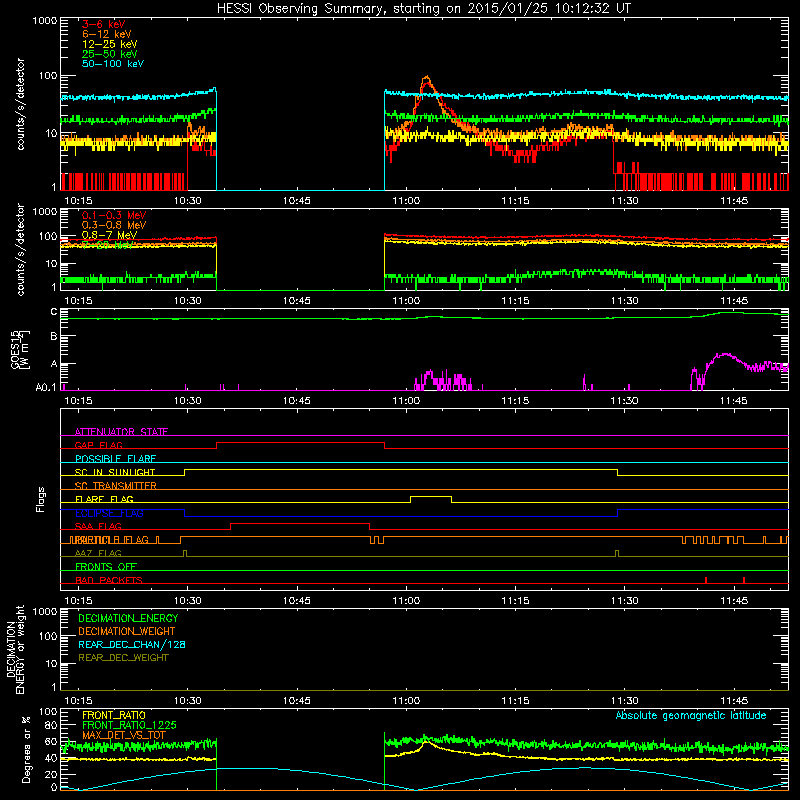The height and width of the screenshot is (800, 800).
Task: Click the C level tick on GOES panel
Action: click(54, 312)
